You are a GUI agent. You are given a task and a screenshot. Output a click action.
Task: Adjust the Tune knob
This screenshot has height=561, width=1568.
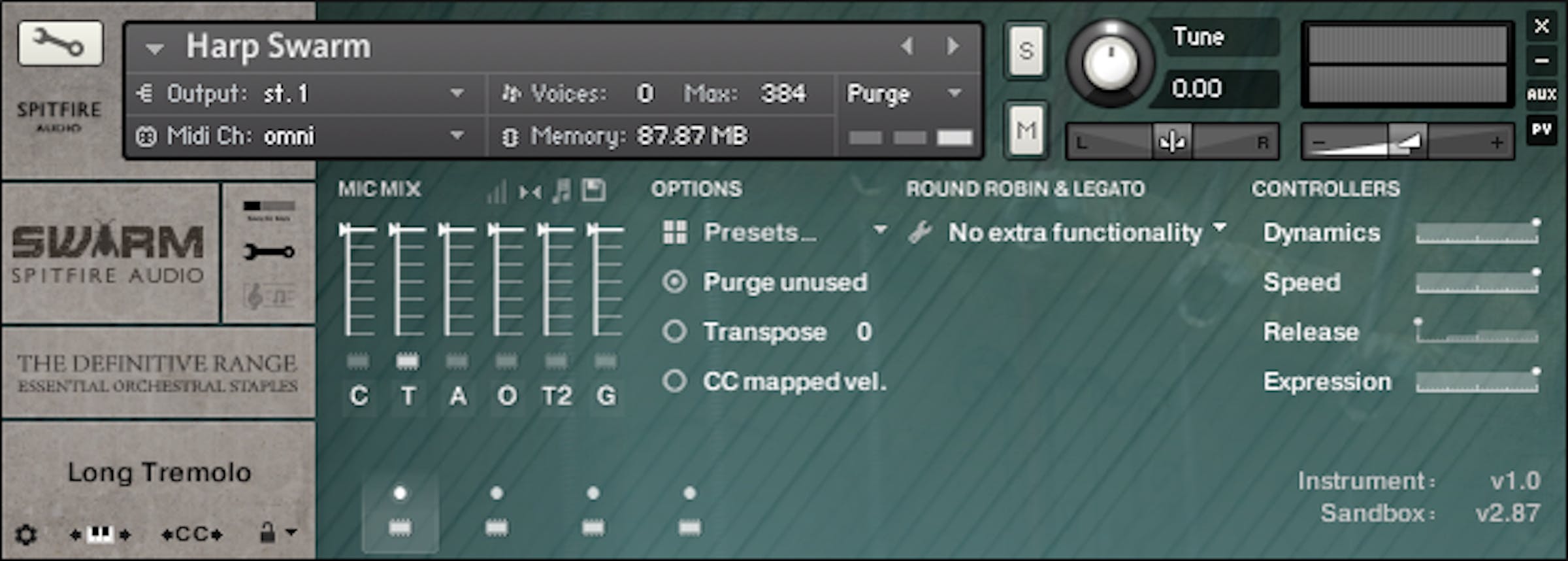[x=1110, y=63]
